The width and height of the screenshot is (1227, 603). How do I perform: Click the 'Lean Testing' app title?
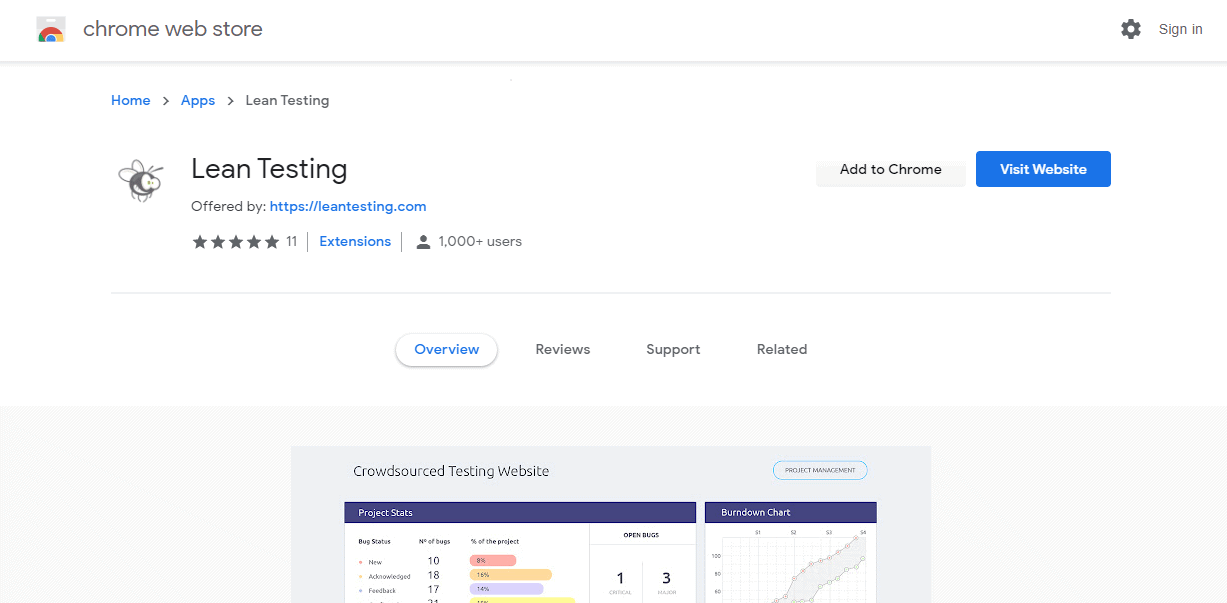[x=269, y=169]
